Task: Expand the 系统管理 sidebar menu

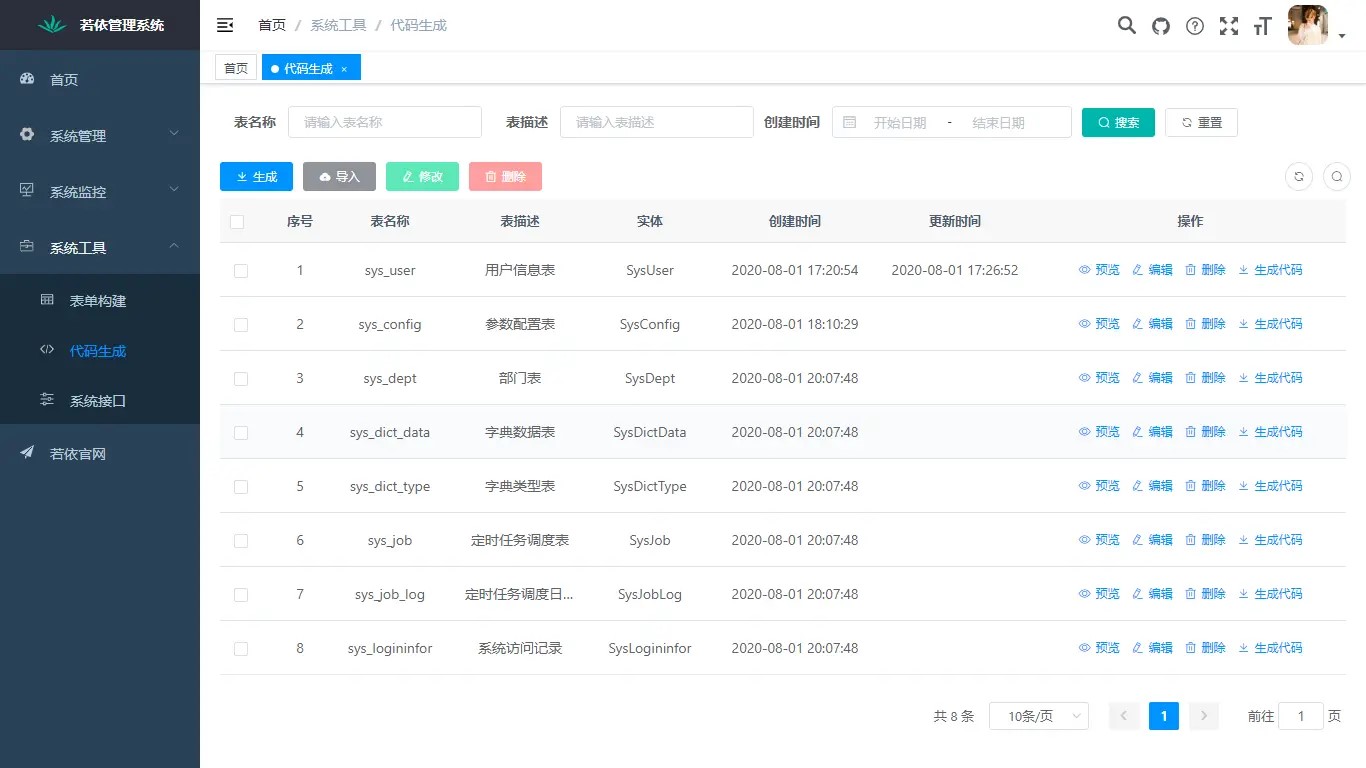Action: (x=100, y=136)
